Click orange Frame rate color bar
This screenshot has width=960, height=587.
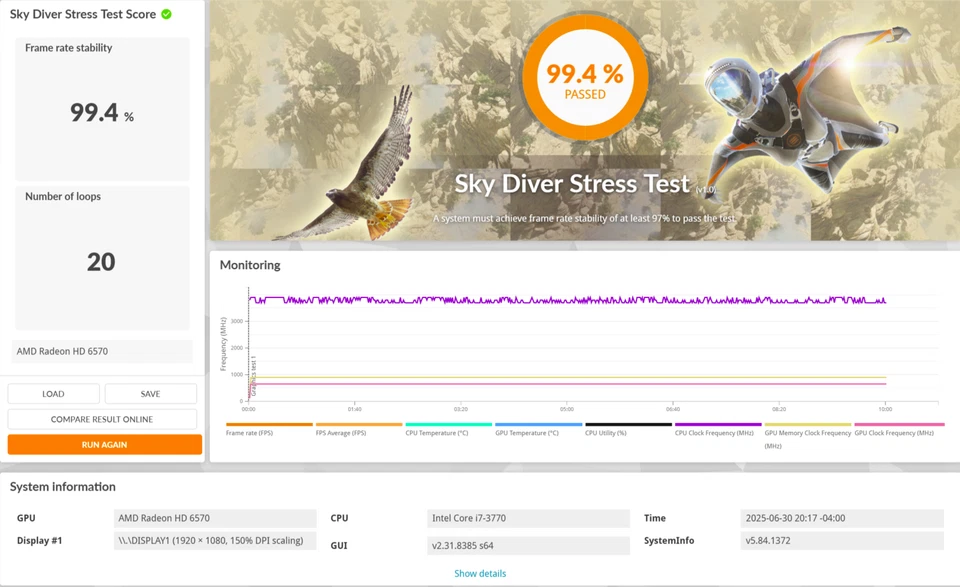click(269, 424)
